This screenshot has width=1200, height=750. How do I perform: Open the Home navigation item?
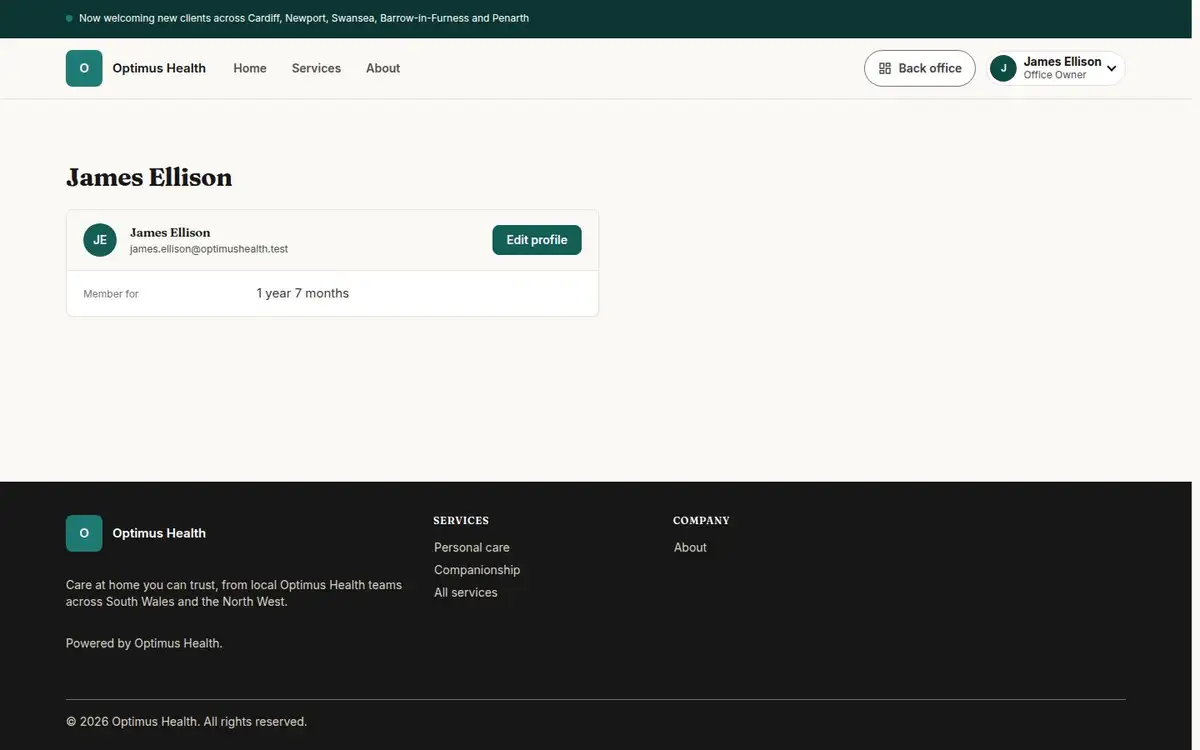250,68
